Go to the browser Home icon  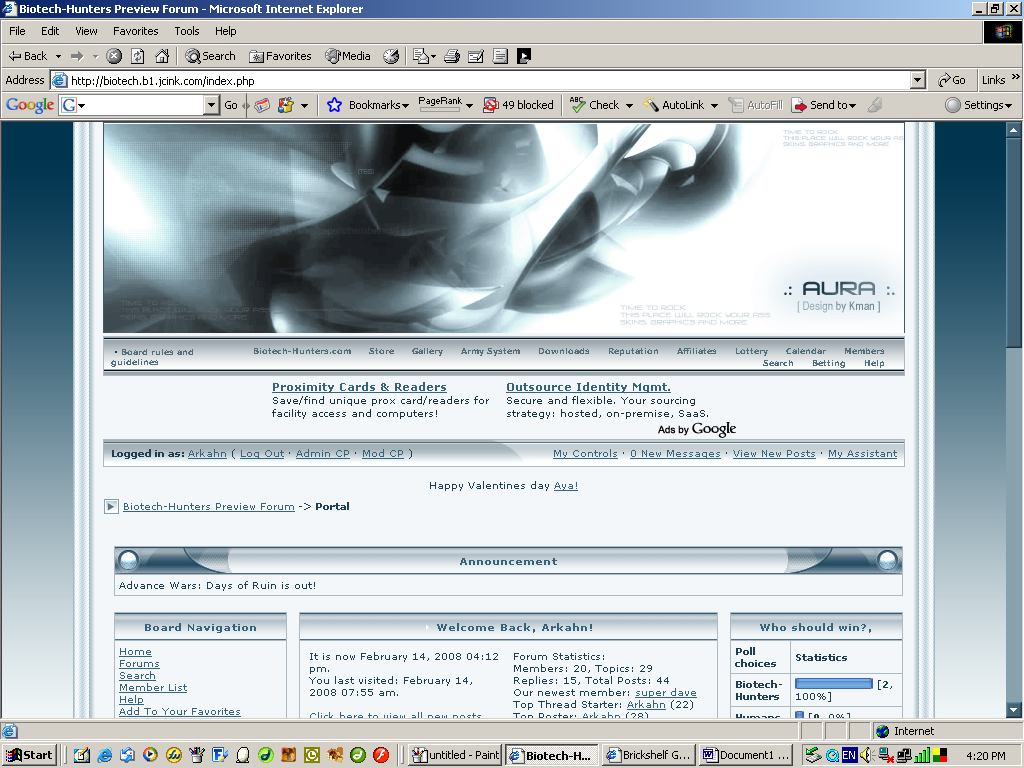[x=162, y=56]
